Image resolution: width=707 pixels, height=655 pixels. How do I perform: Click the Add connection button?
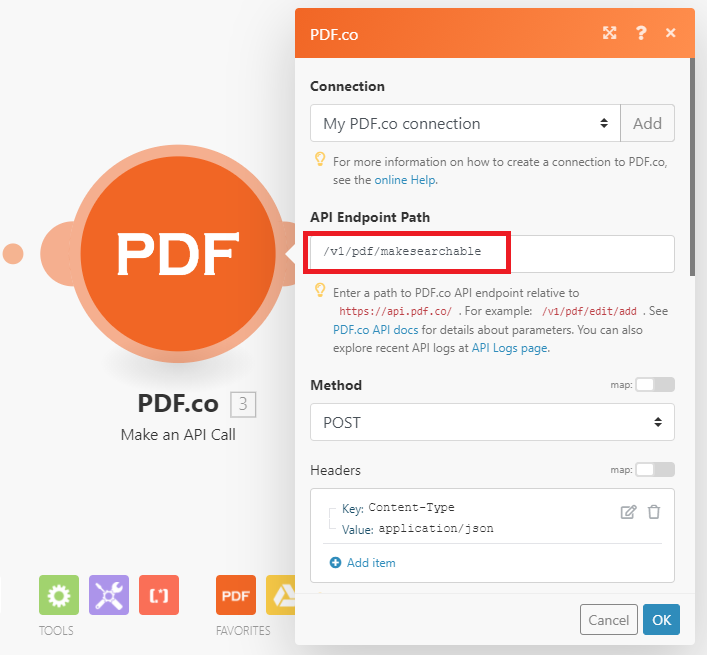click(x=647, y=123)
